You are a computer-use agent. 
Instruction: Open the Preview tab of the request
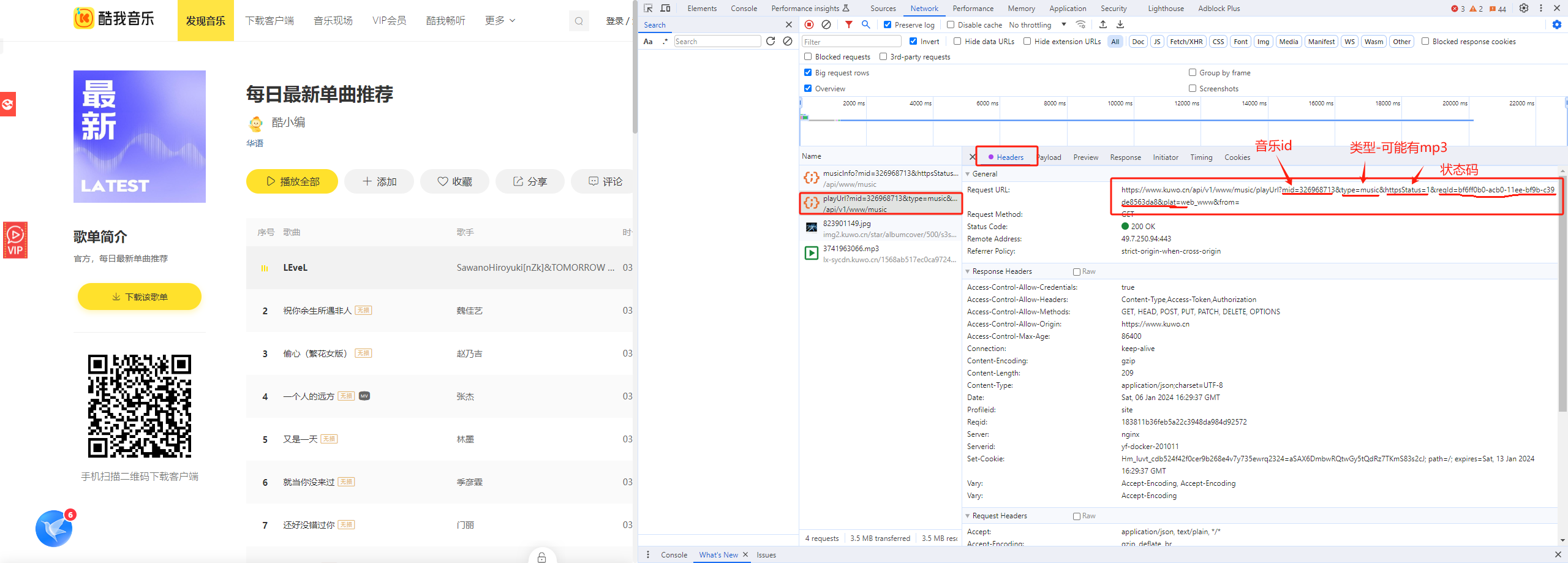(x=1085, y=157)
